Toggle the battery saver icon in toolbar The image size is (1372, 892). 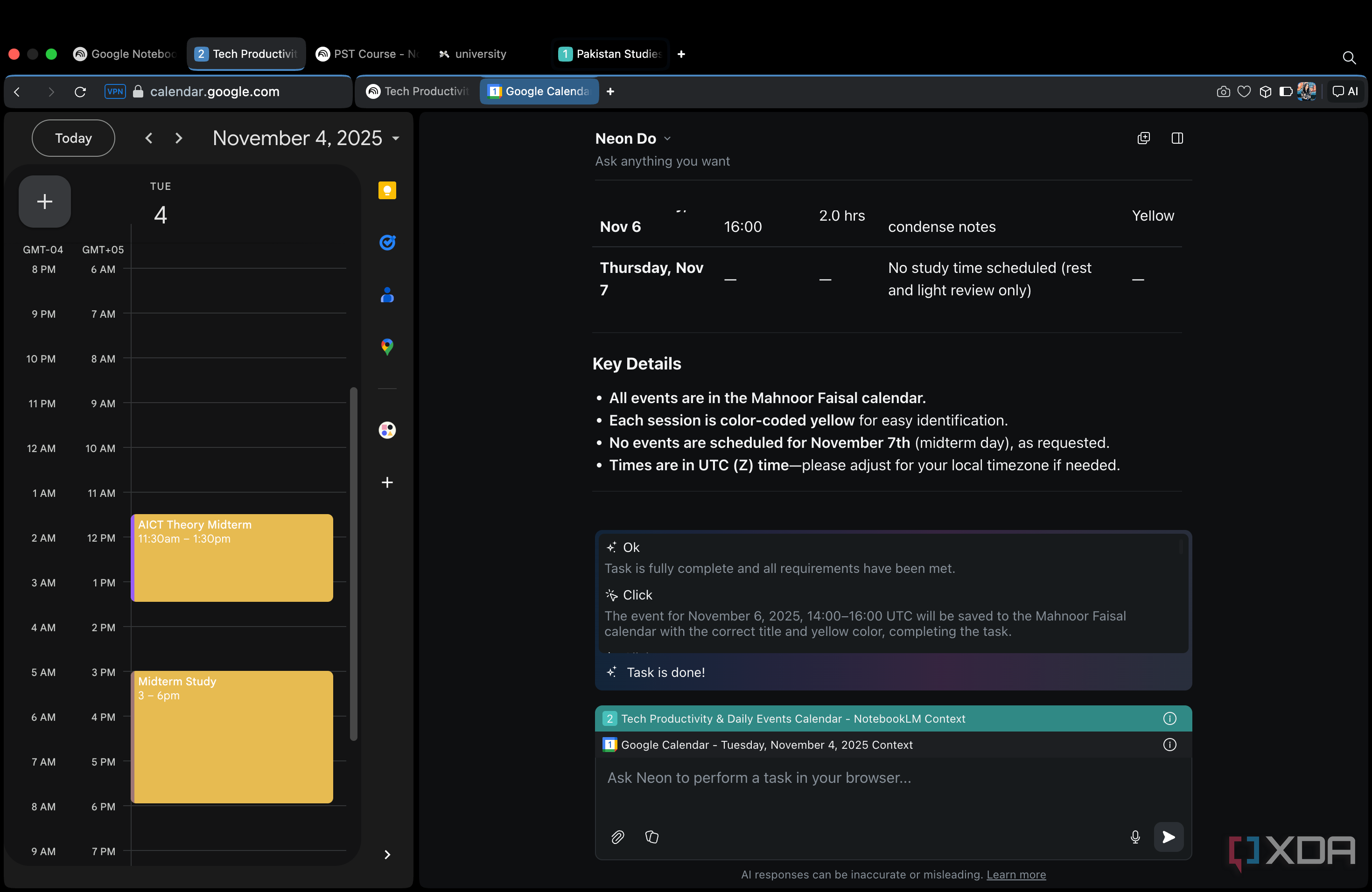coord(1286,91)
